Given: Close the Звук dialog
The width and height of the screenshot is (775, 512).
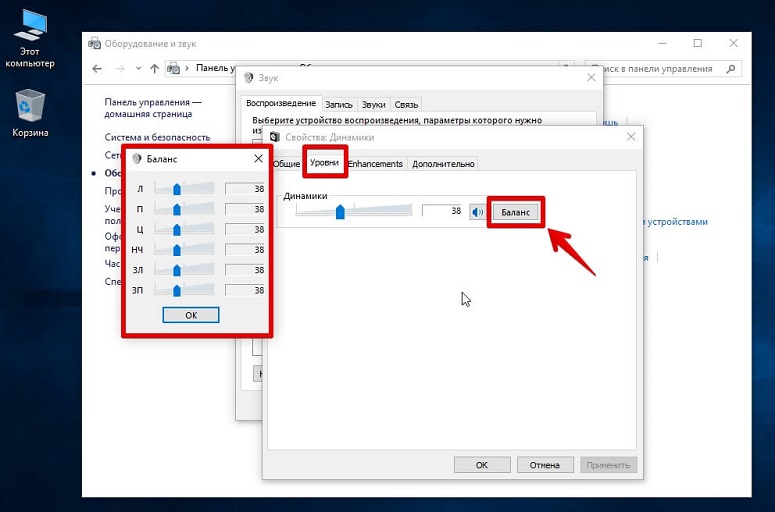Looking at the screenshot, I should (x=591, y=77).
